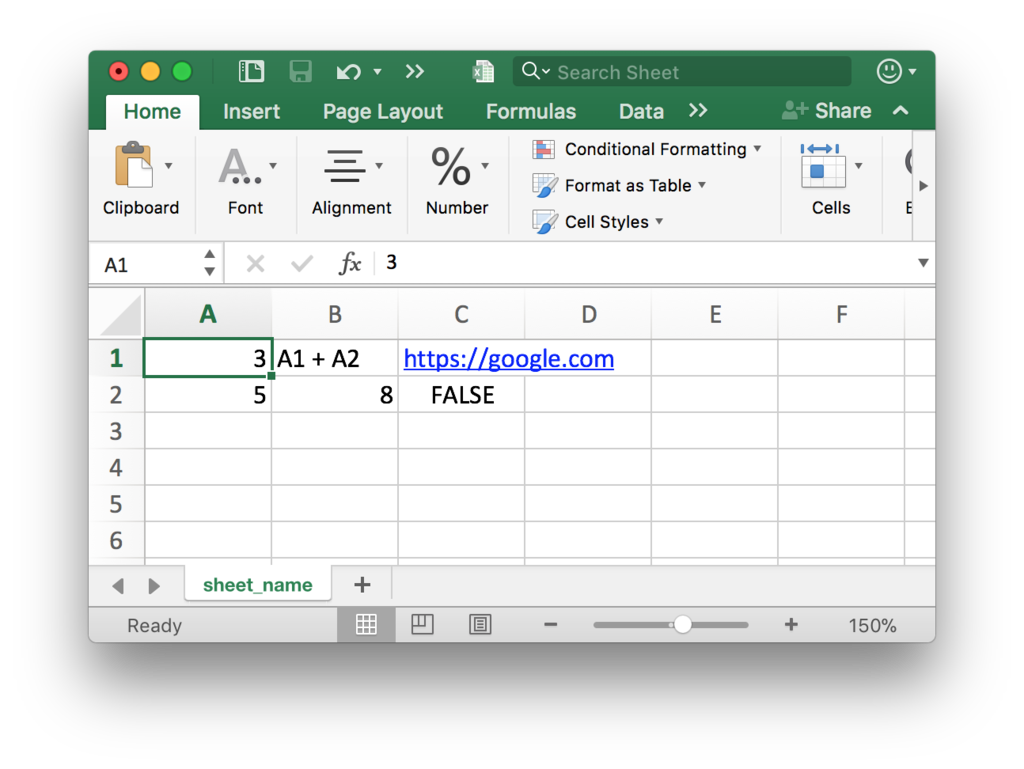Select column E header
This screenshot has height=769, width=1024.
[715, 314]
